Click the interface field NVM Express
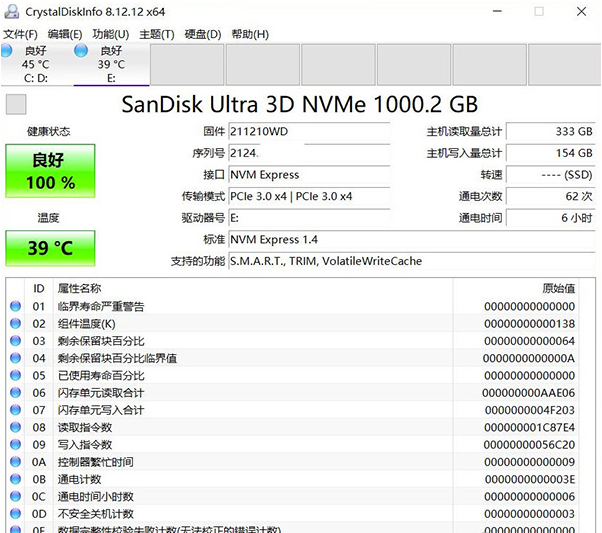 pyautogui.click(x=309, y=175)
